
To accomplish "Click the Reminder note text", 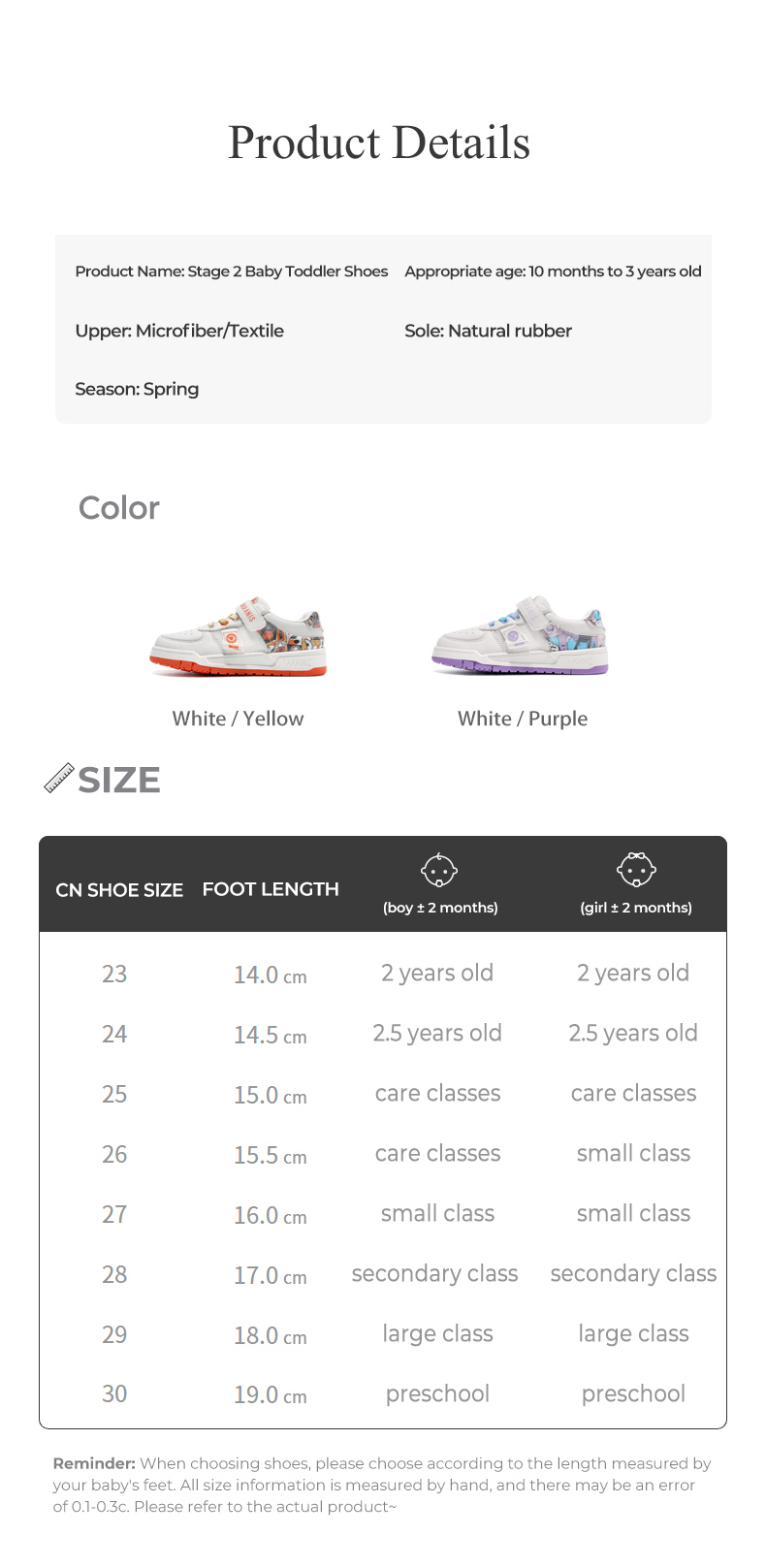I will 382,1485.
